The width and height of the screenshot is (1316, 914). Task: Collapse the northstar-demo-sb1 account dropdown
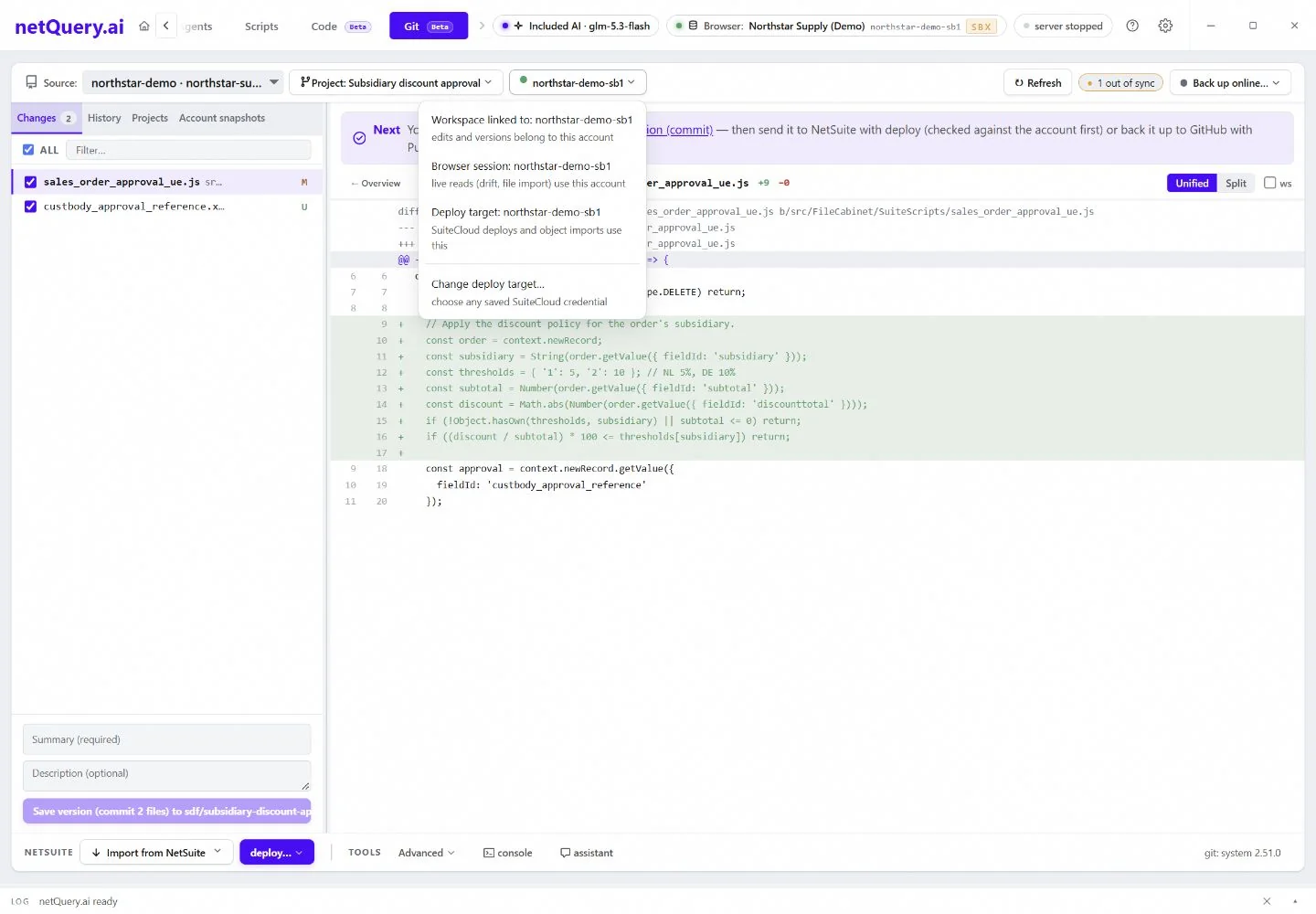click(x=578, y=82)
